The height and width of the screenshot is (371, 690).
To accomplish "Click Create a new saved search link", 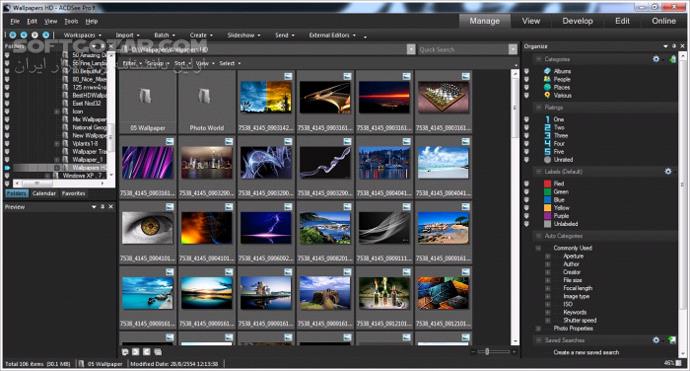I will pyautogui.click(x=586, y=352).
